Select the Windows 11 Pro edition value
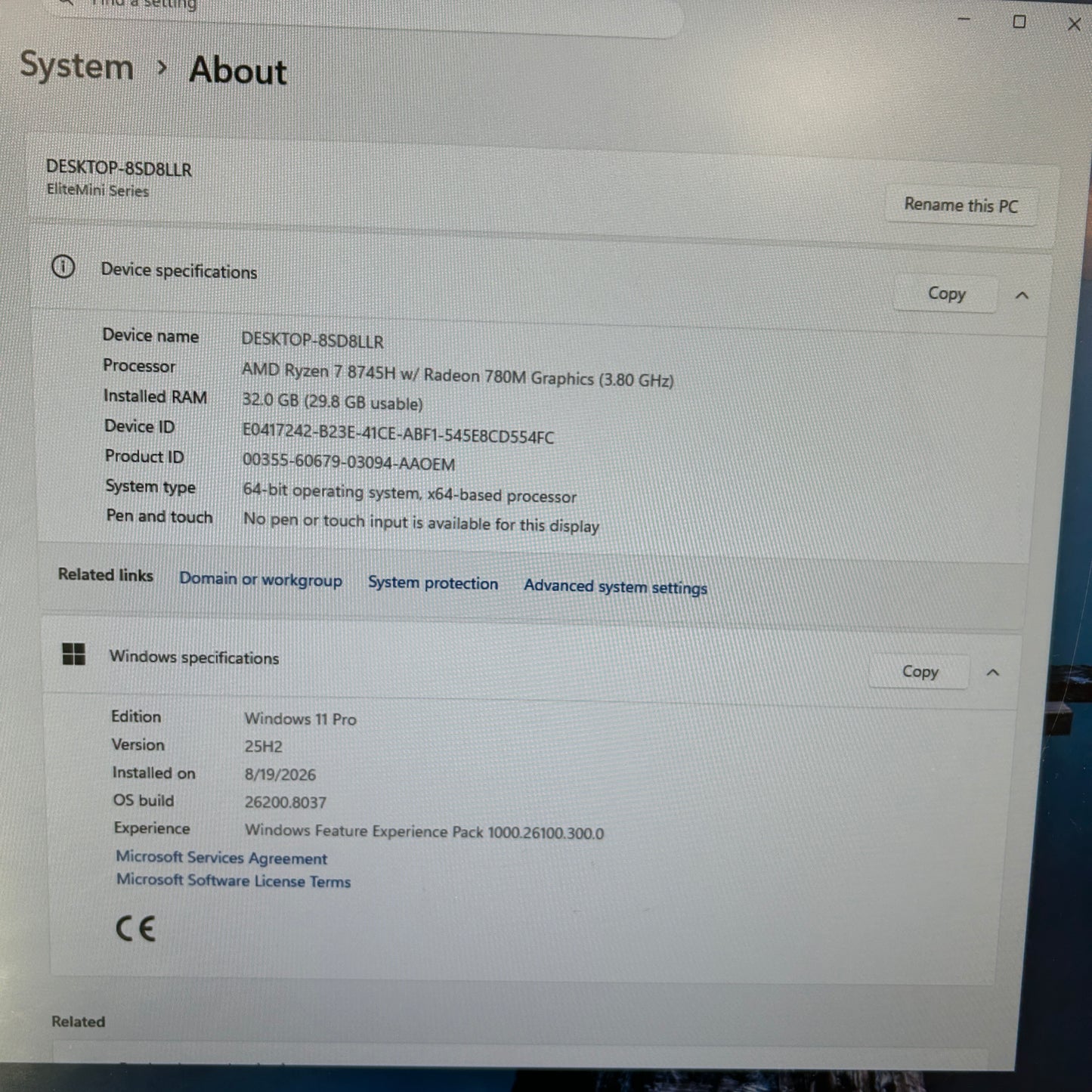Viewport: 1092px width, 1092px height. (300, 719)
